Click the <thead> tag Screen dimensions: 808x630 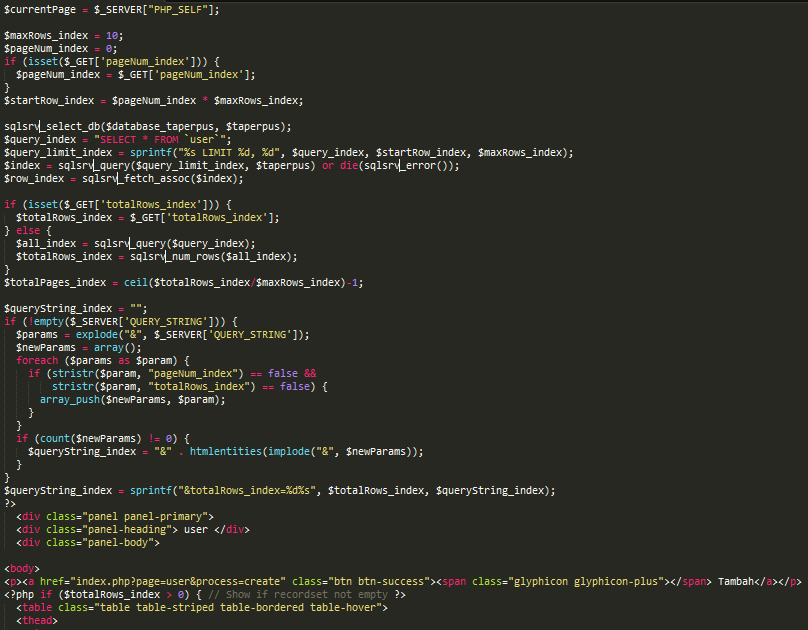click(37, 621)
